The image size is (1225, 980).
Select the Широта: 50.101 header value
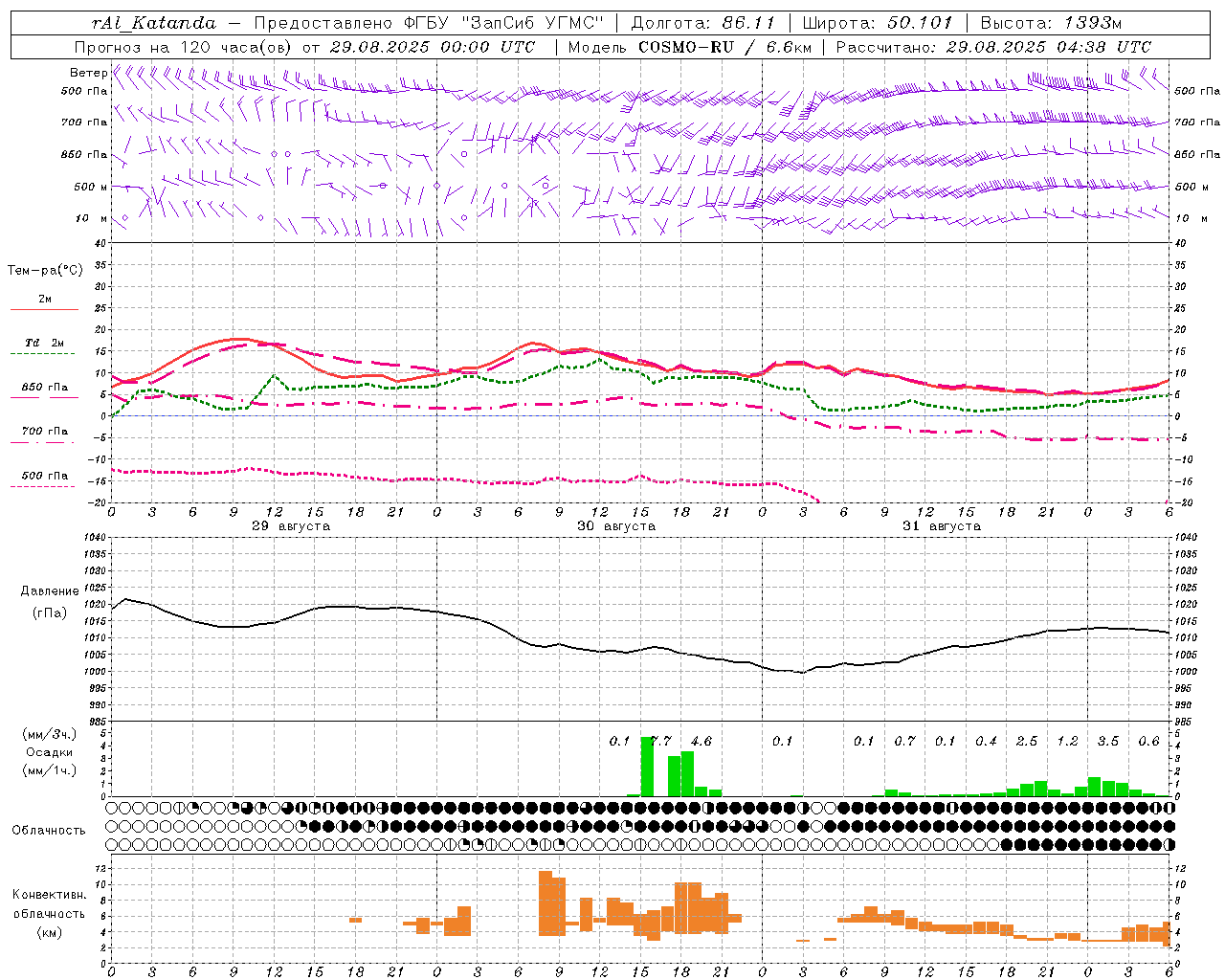point(878,23)
